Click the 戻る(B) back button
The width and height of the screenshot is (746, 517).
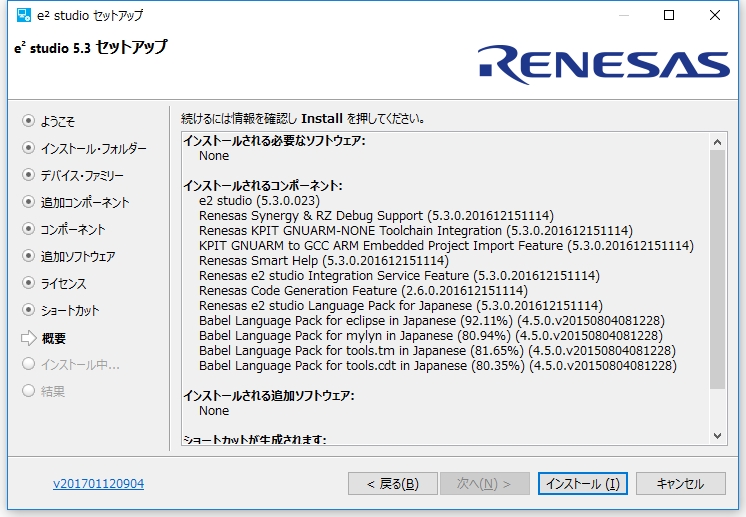(x=393, y=484)
